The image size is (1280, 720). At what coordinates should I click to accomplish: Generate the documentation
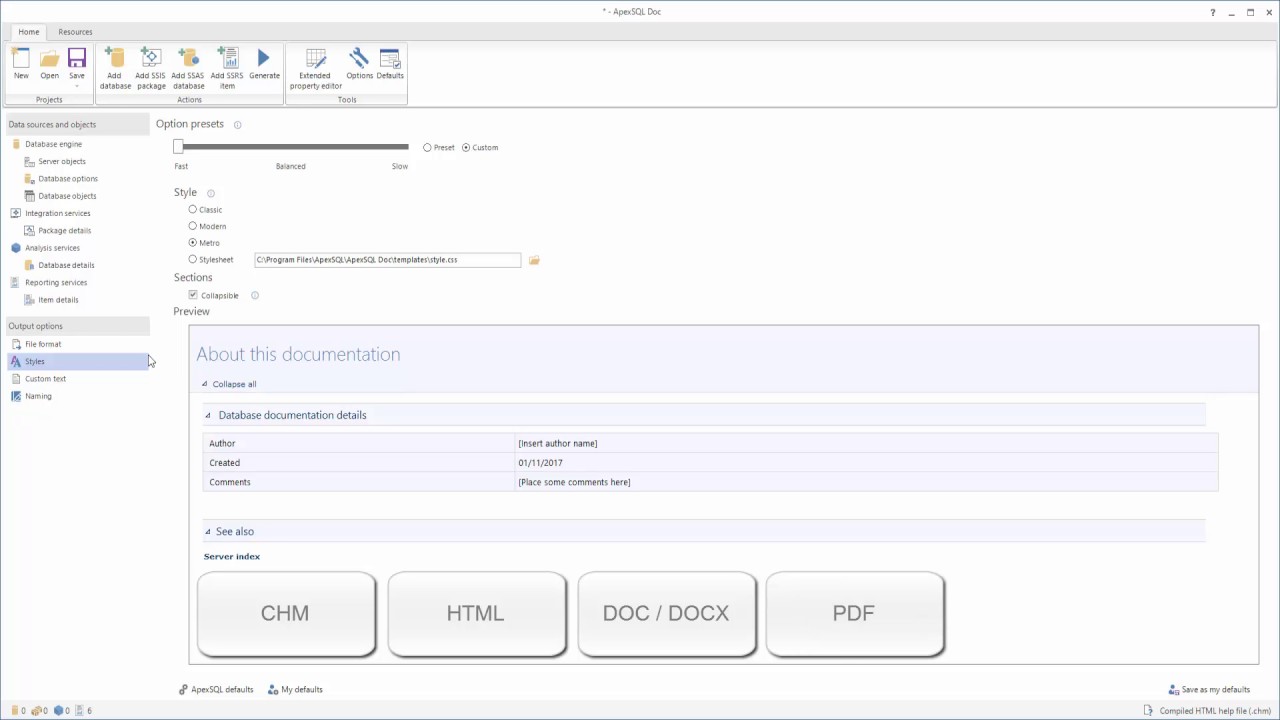[264, 64]
